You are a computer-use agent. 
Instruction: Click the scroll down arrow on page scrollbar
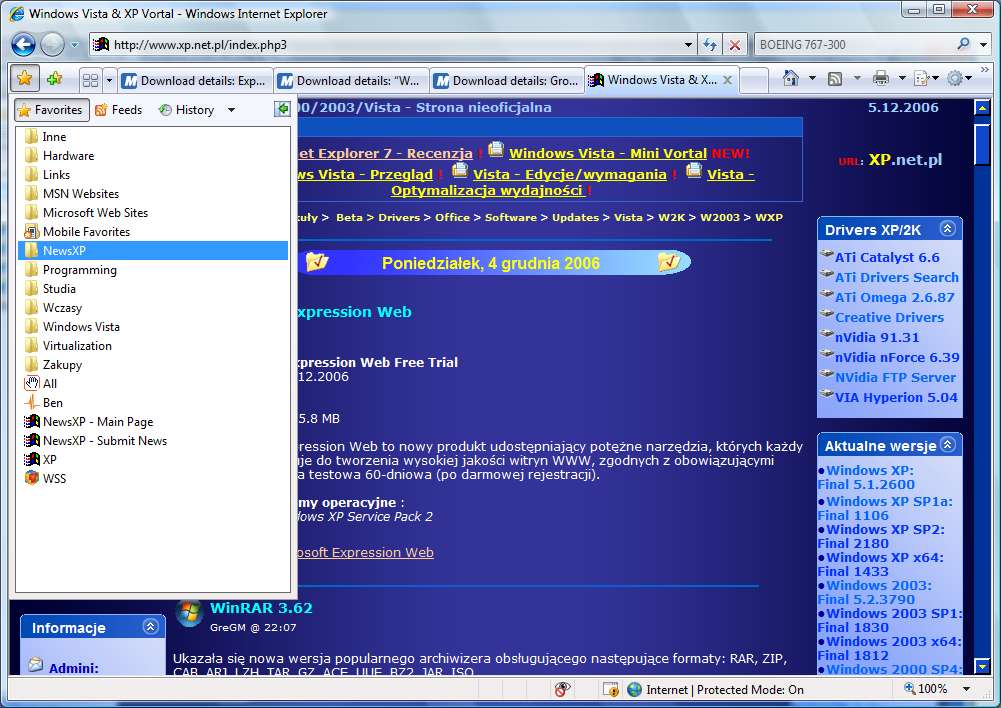pos(982,666)
